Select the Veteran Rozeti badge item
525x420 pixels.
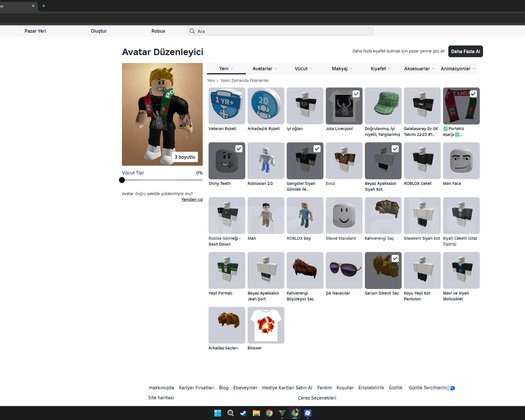(x=227, y=106)
